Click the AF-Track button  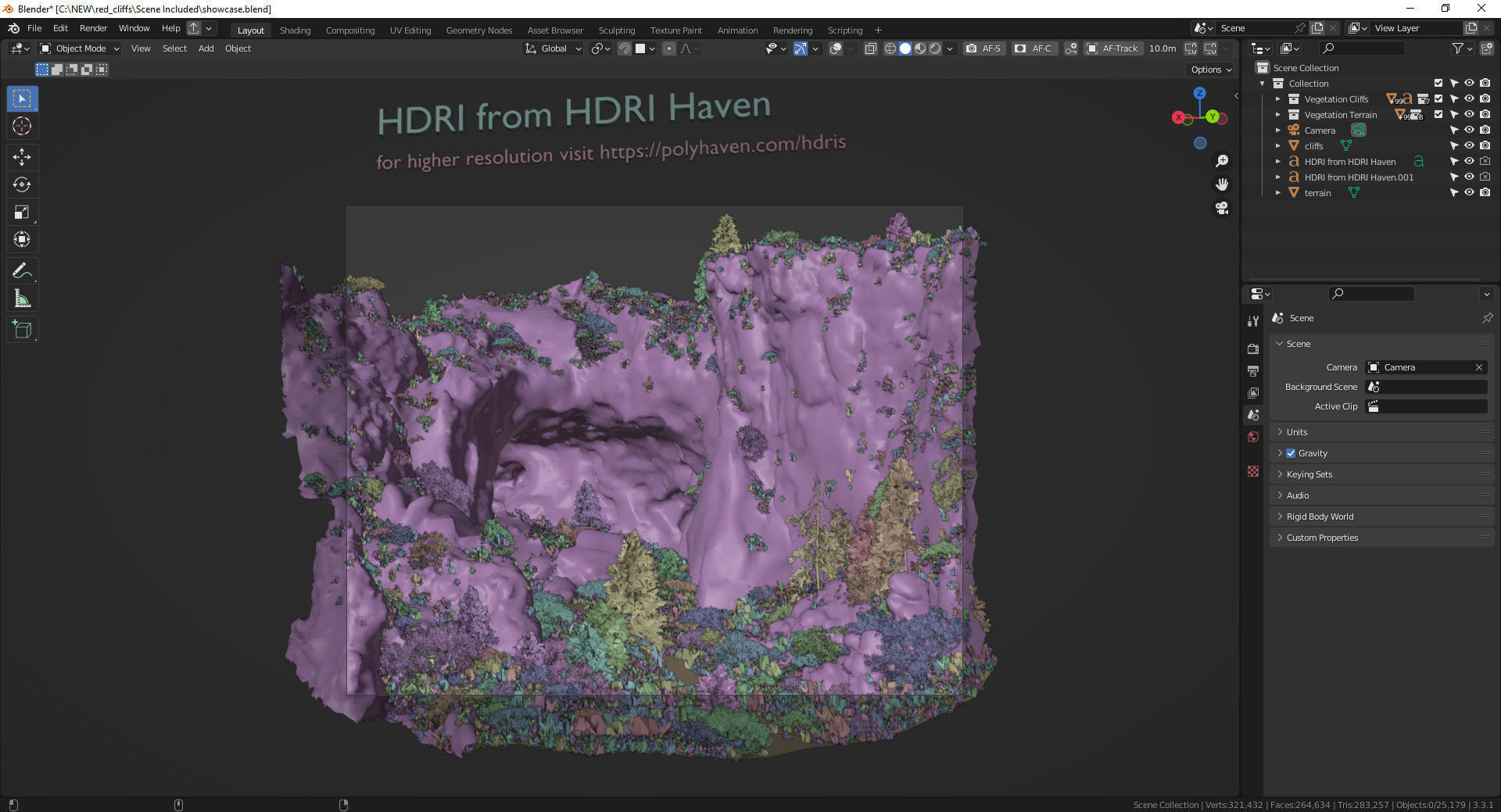[x=1112, y=48]
